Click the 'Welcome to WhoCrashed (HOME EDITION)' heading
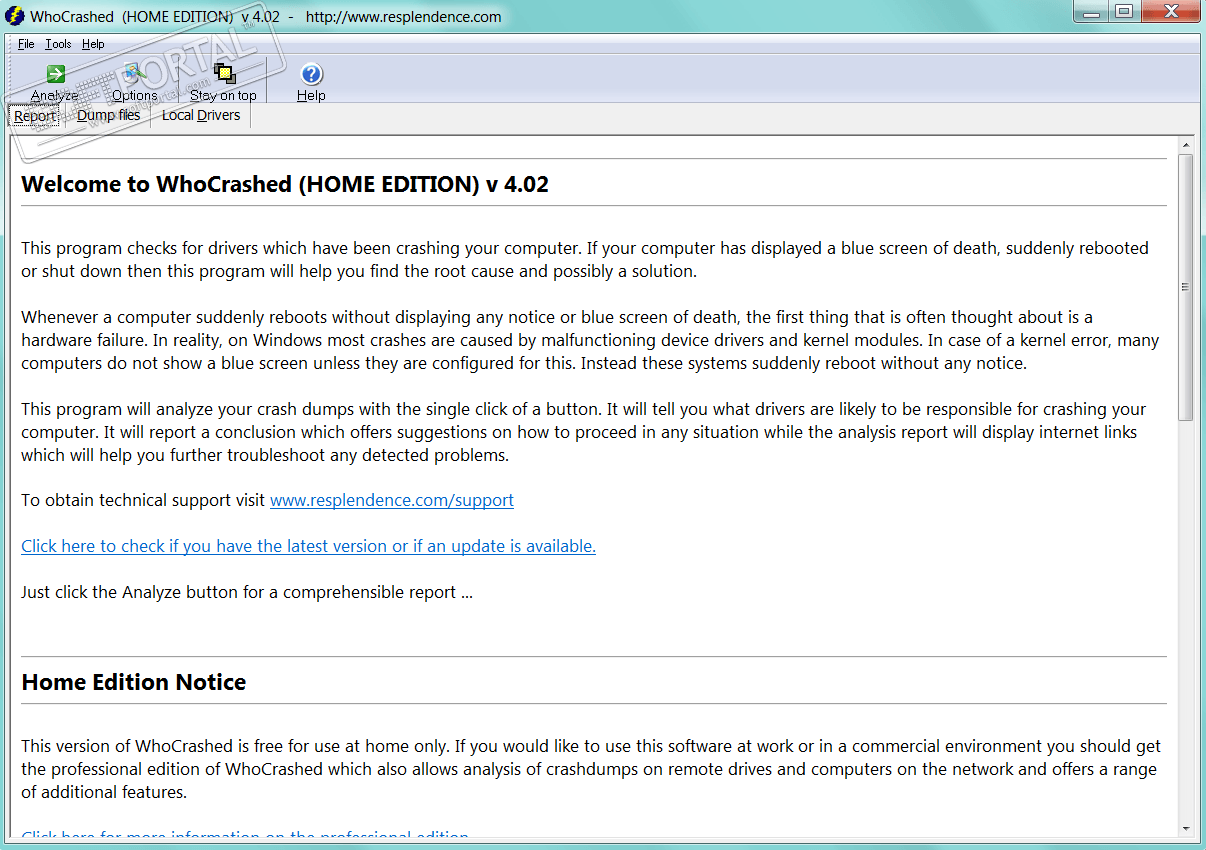Image resolution: width=1206 pixels, height=850 pixels. click(285, 184)
